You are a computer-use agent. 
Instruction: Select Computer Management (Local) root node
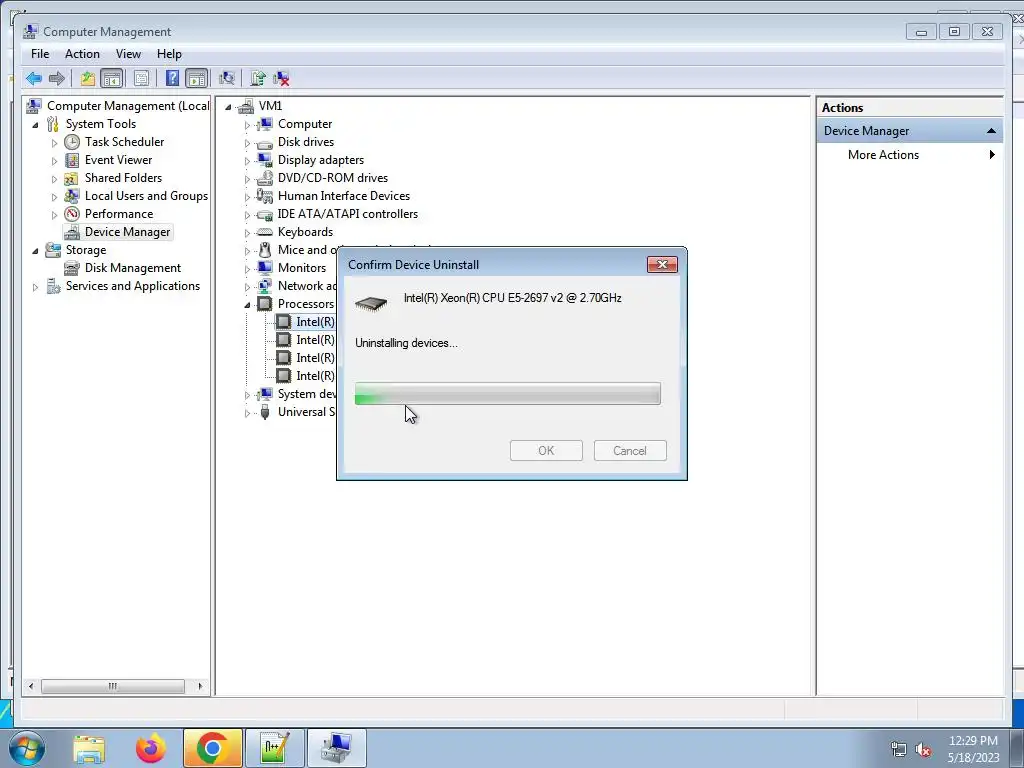[x=128, y=106]
